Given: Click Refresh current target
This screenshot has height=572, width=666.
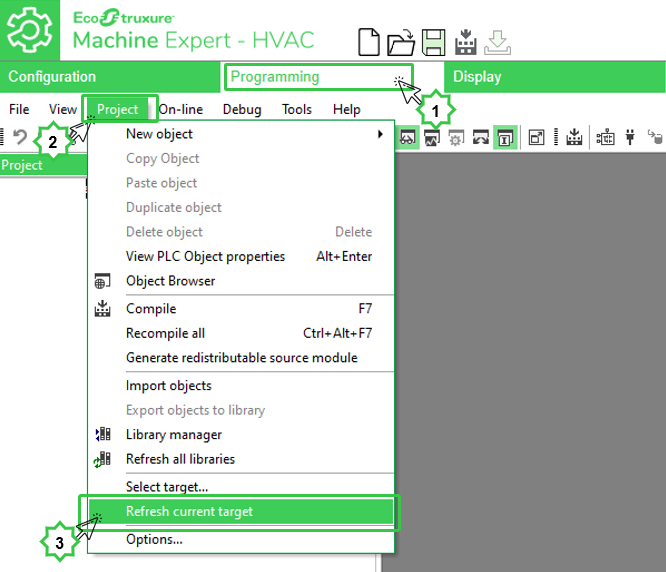Looking at the screenshot, I should [241, 511].
